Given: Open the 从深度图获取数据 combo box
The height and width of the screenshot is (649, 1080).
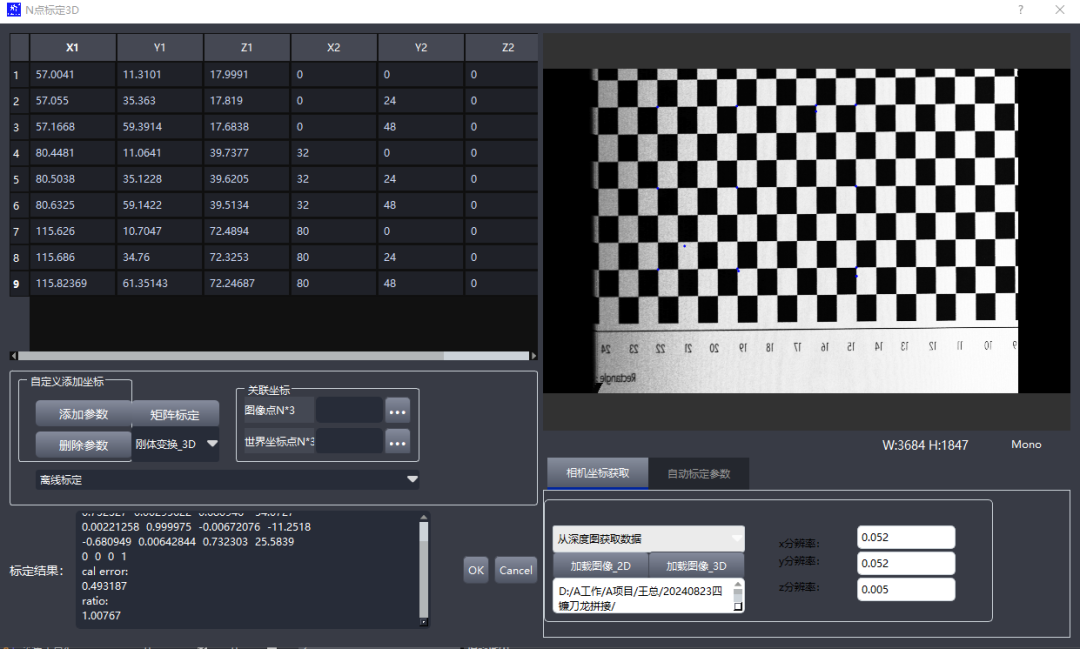Looking at the screenshot, I should tap(648, 538).
